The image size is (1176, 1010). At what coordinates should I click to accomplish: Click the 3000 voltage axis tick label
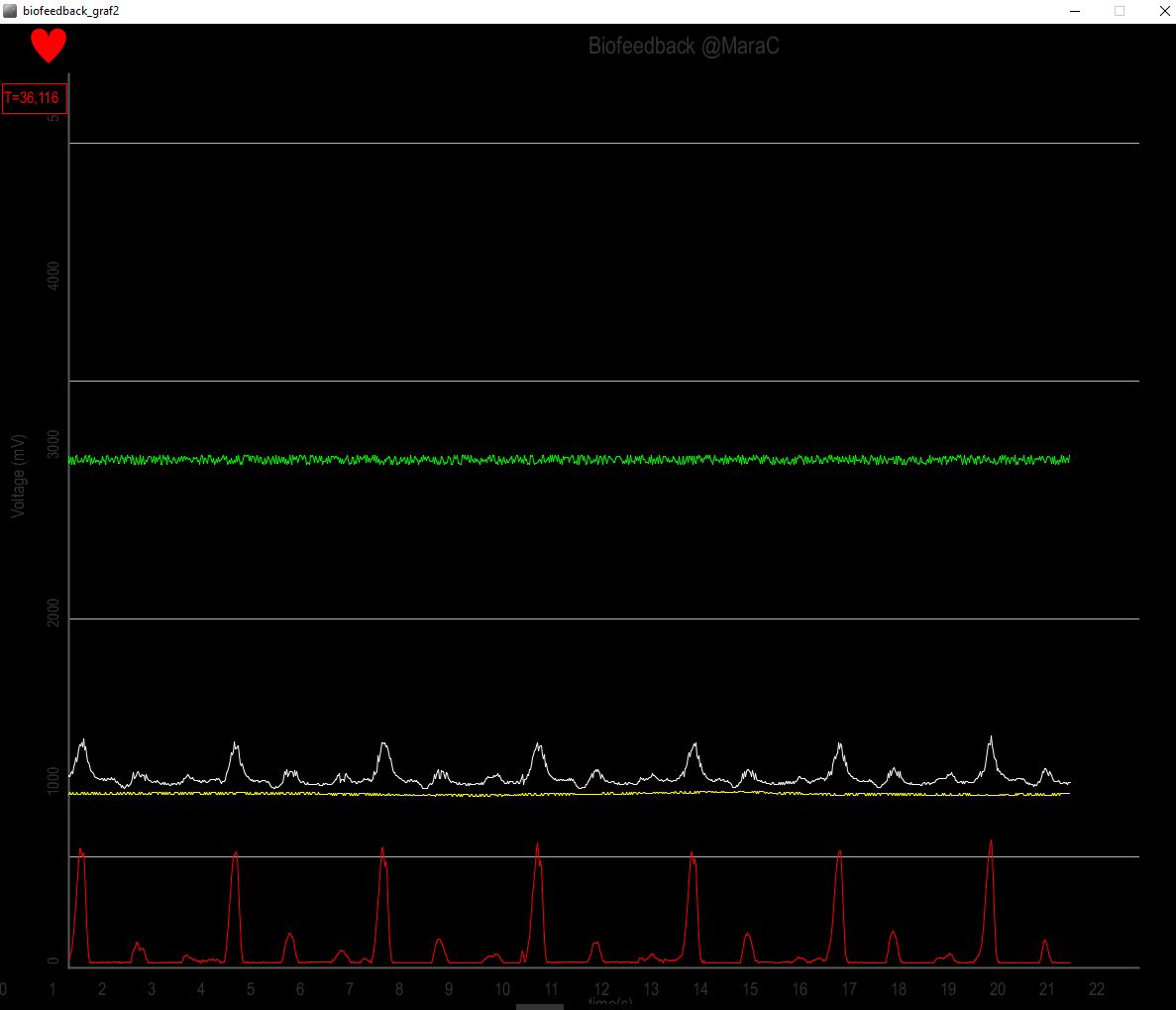pyautogui.click(x=53, y=445)
